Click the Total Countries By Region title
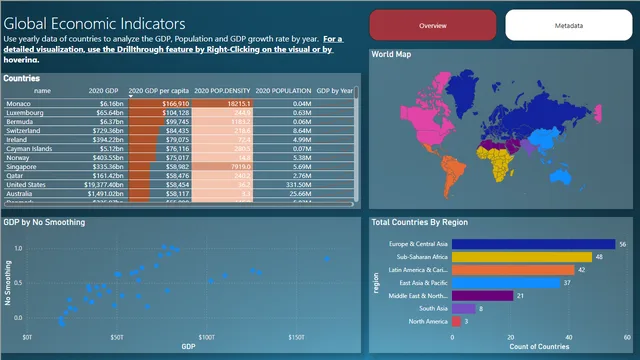The width and height of the screenshot is (640, 360). pyautogui.click(x=420, y=222)
